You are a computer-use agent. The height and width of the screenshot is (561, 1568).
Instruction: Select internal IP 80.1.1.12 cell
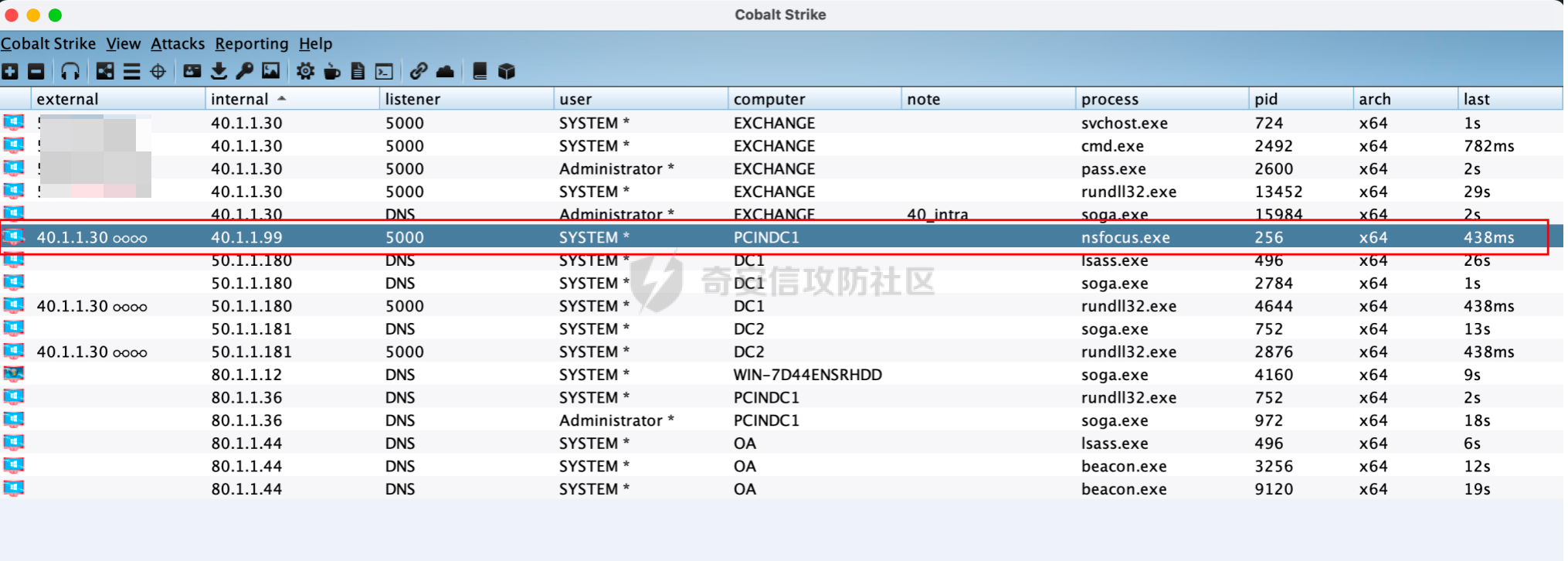[246, 375]
